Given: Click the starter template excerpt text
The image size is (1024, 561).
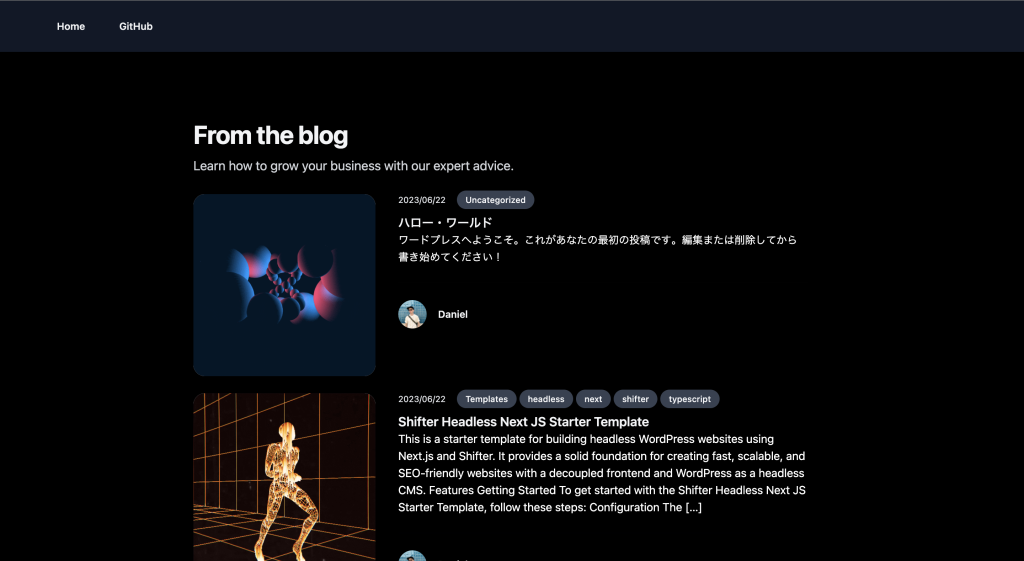Looking at the screenshot, I should tap(602, 473).
